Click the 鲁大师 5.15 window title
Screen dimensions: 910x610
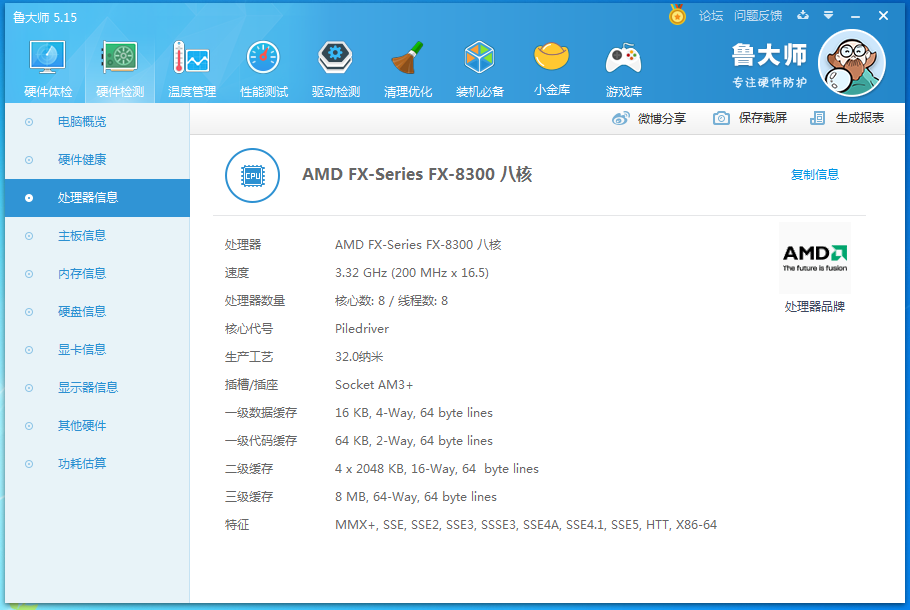coord(45,17)
